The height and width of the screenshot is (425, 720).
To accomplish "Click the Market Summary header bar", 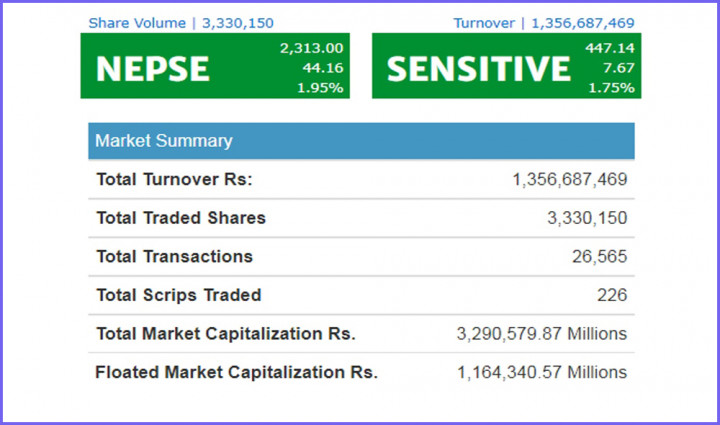I will point(360,141).
